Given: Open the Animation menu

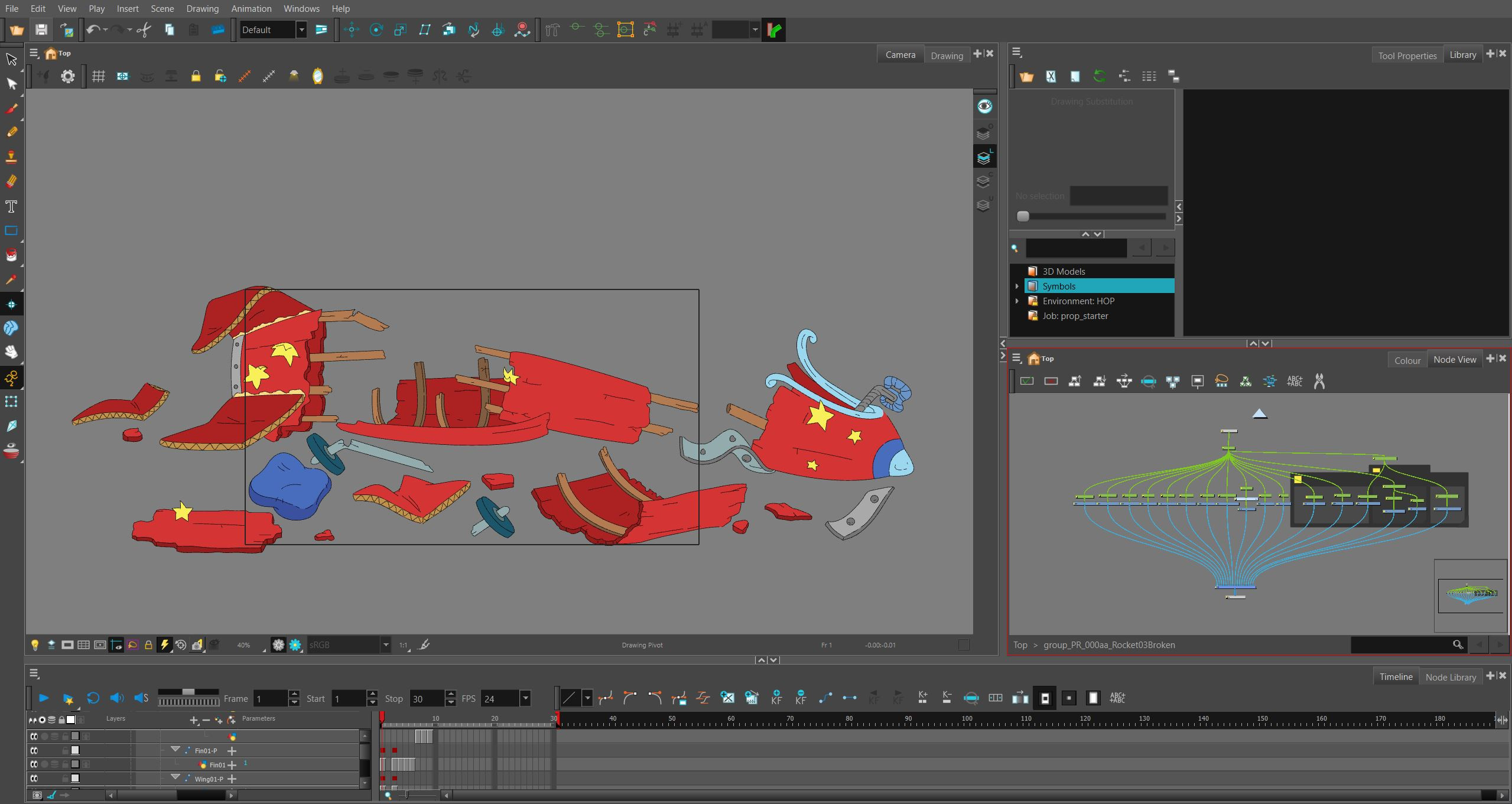Looking at the screenshot, I should (251, 9).
